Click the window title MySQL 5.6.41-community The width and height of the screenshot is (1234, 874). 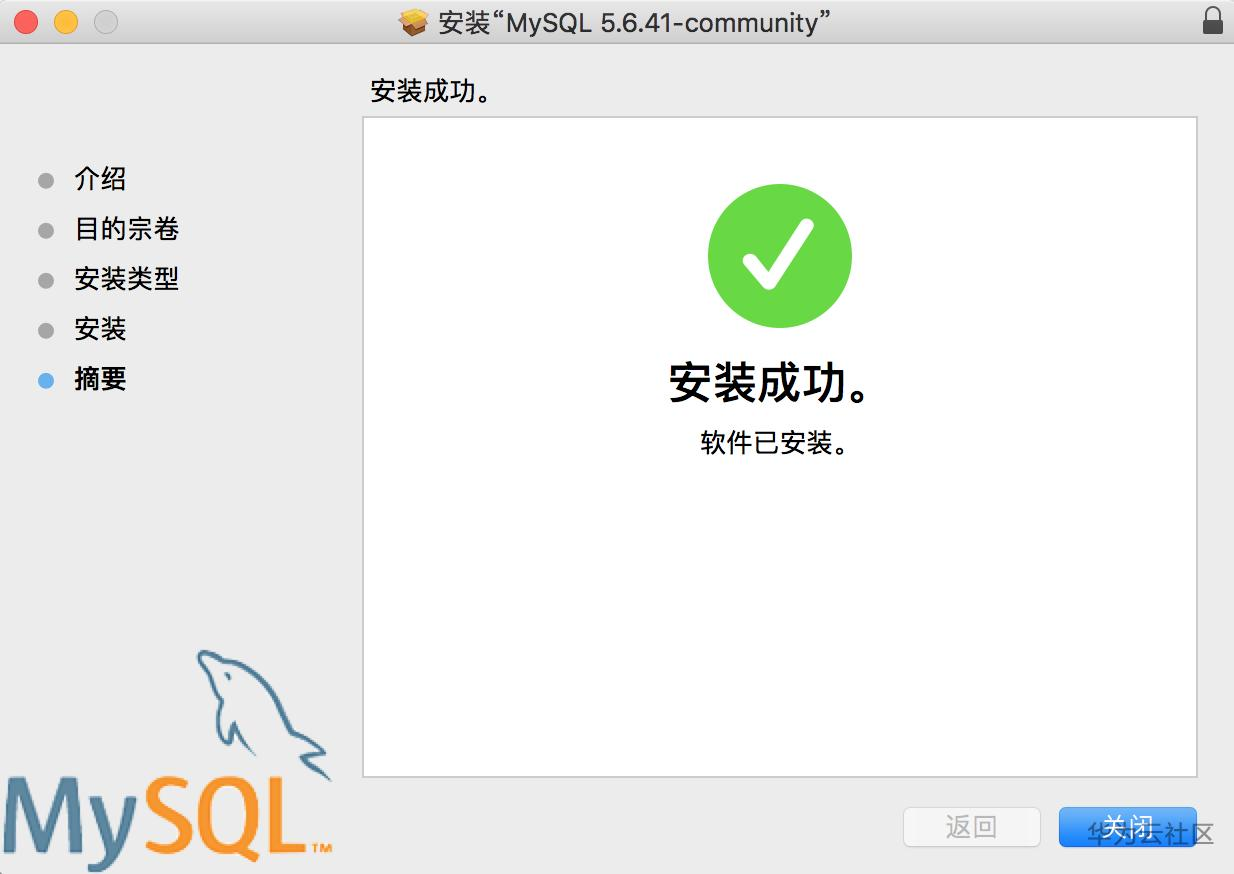coord(634,22)
